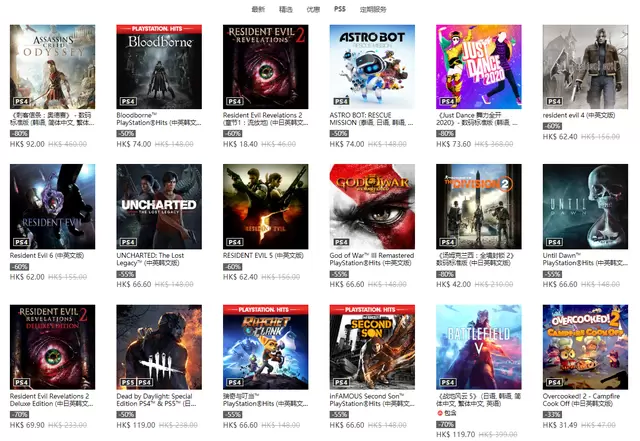This screenshot has width=640, height=441.
Task: Select the Battlefield V cover art
Action: coord(479,347)
